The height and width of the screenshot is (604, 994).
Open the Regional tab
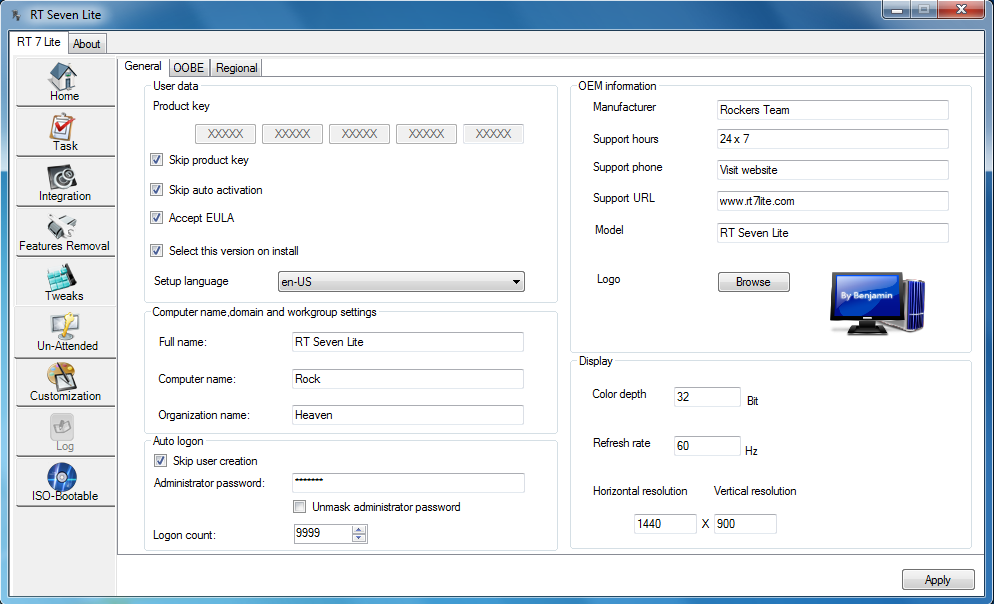[236, 68]
